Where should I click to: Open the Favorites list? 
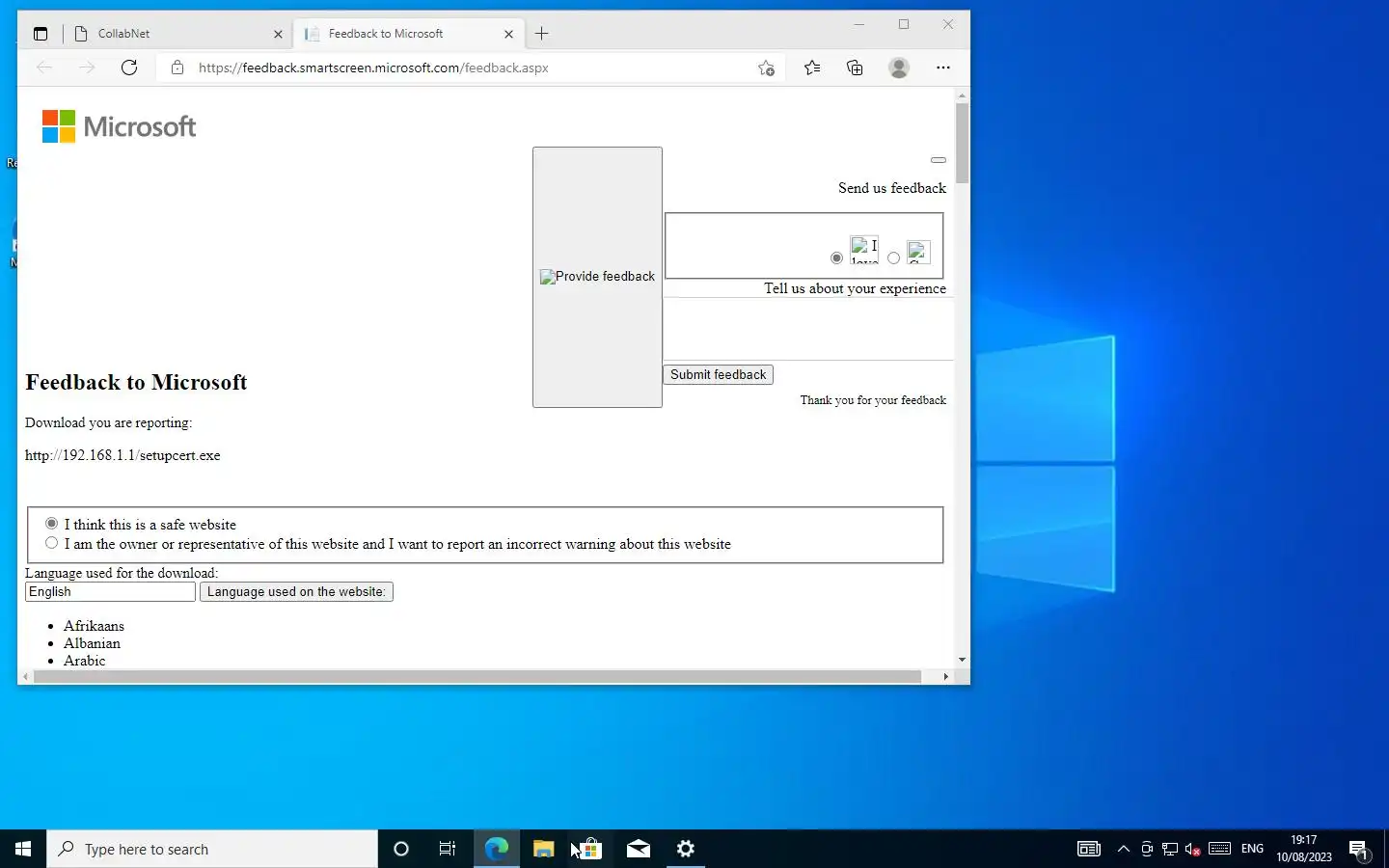(x=812, y=68)
